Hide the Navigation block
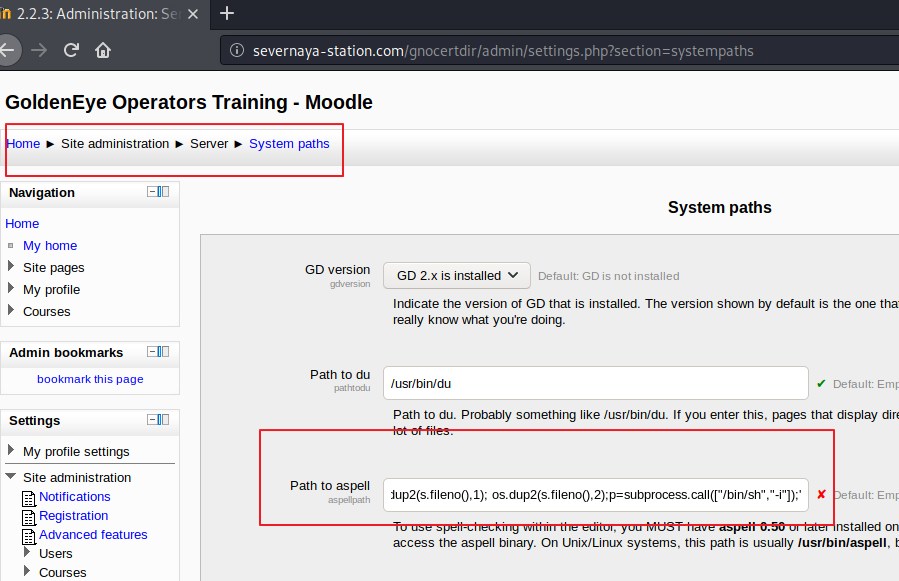The height and width of the screenshot is (581, 899). [153, 192]
